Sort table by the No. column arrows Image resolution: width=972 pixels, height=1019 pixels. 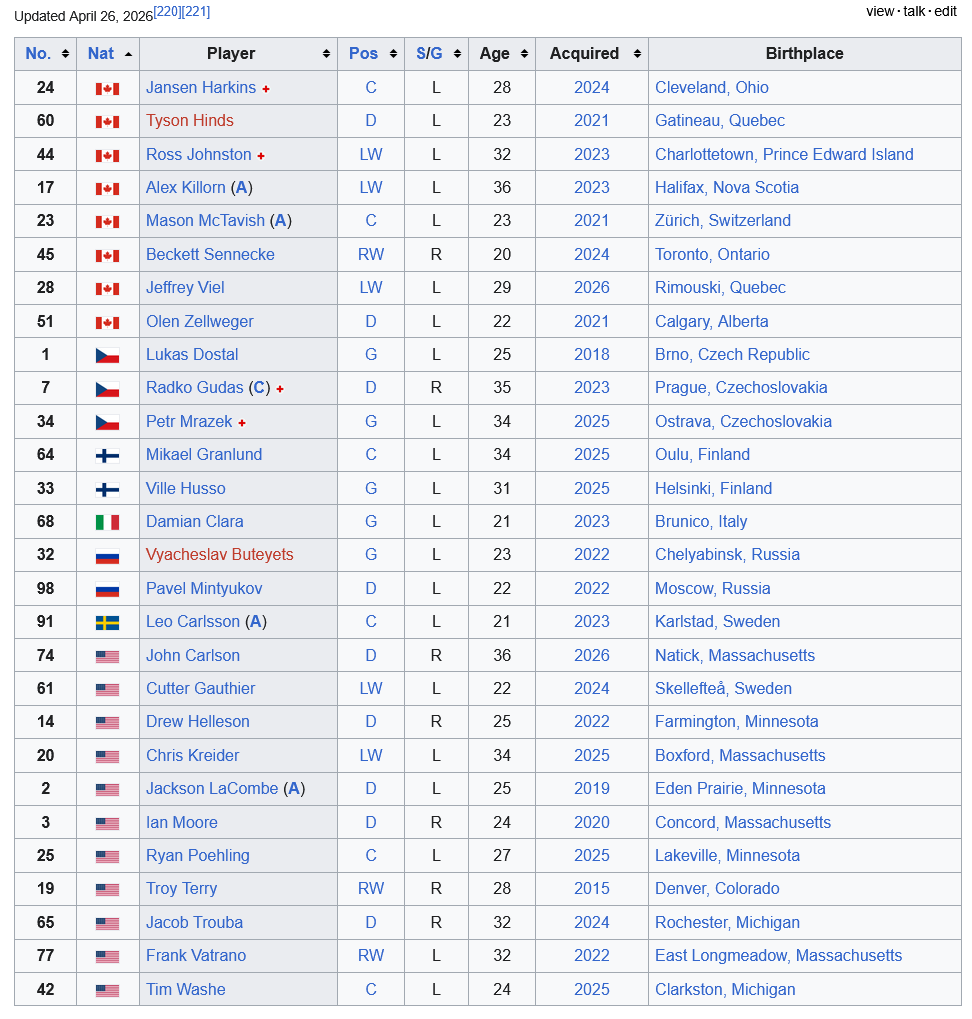(x=65, y=54)
